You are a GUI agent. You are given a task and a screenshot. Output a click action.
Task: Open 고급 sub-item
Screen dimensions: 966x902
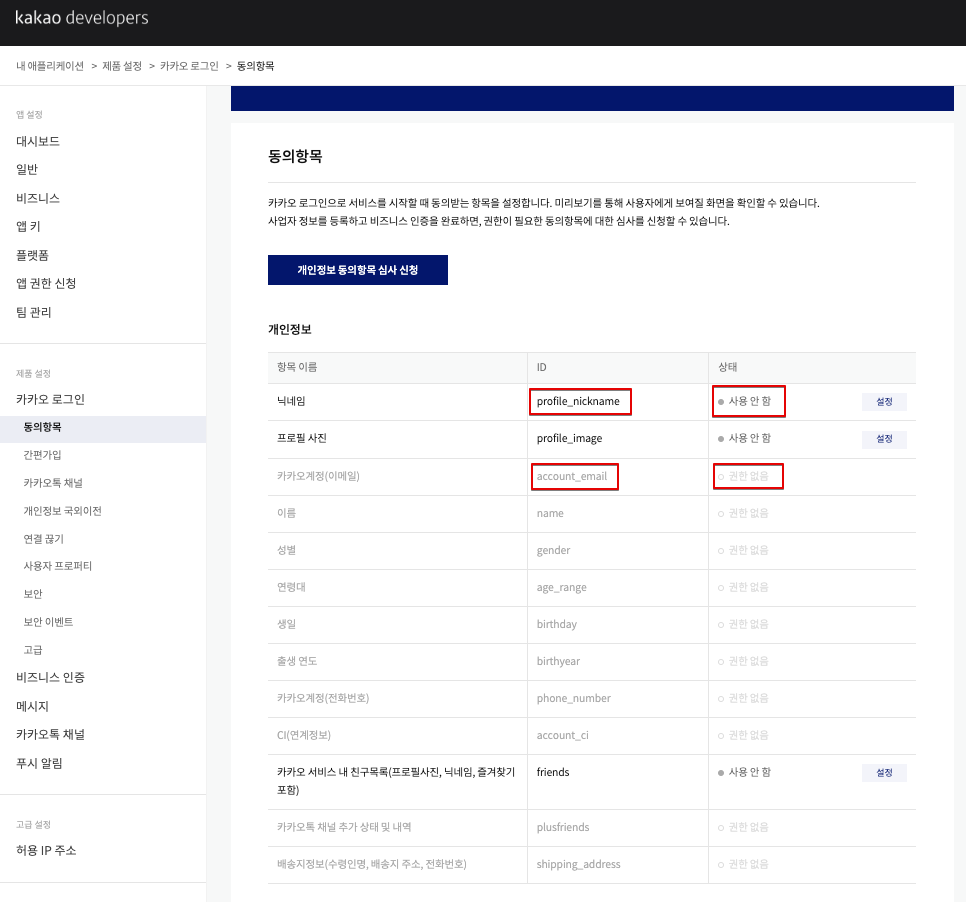(x=33, y=650)
